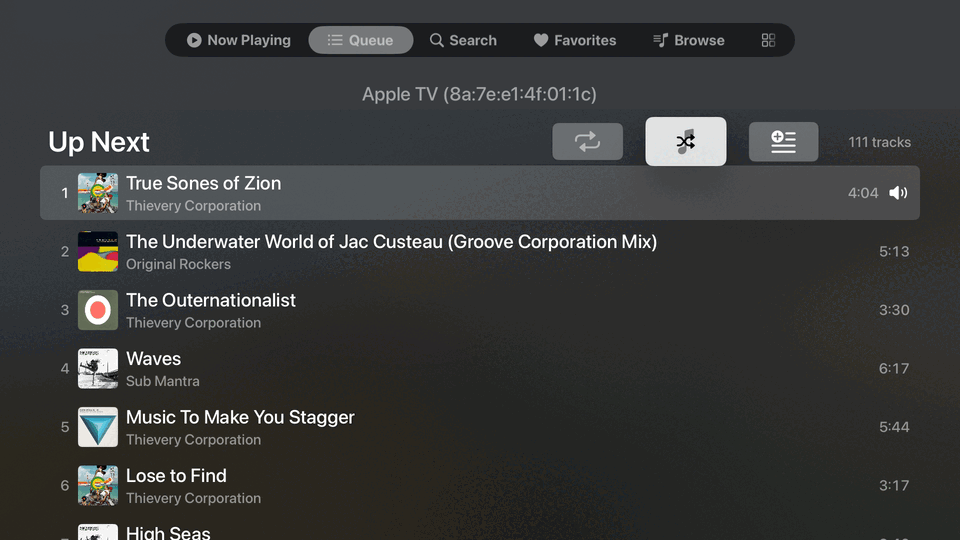Play the Waves track by Sub Mantra
Image resolution: width=960 pixels, height=540 pixels.
click(480, 369)
